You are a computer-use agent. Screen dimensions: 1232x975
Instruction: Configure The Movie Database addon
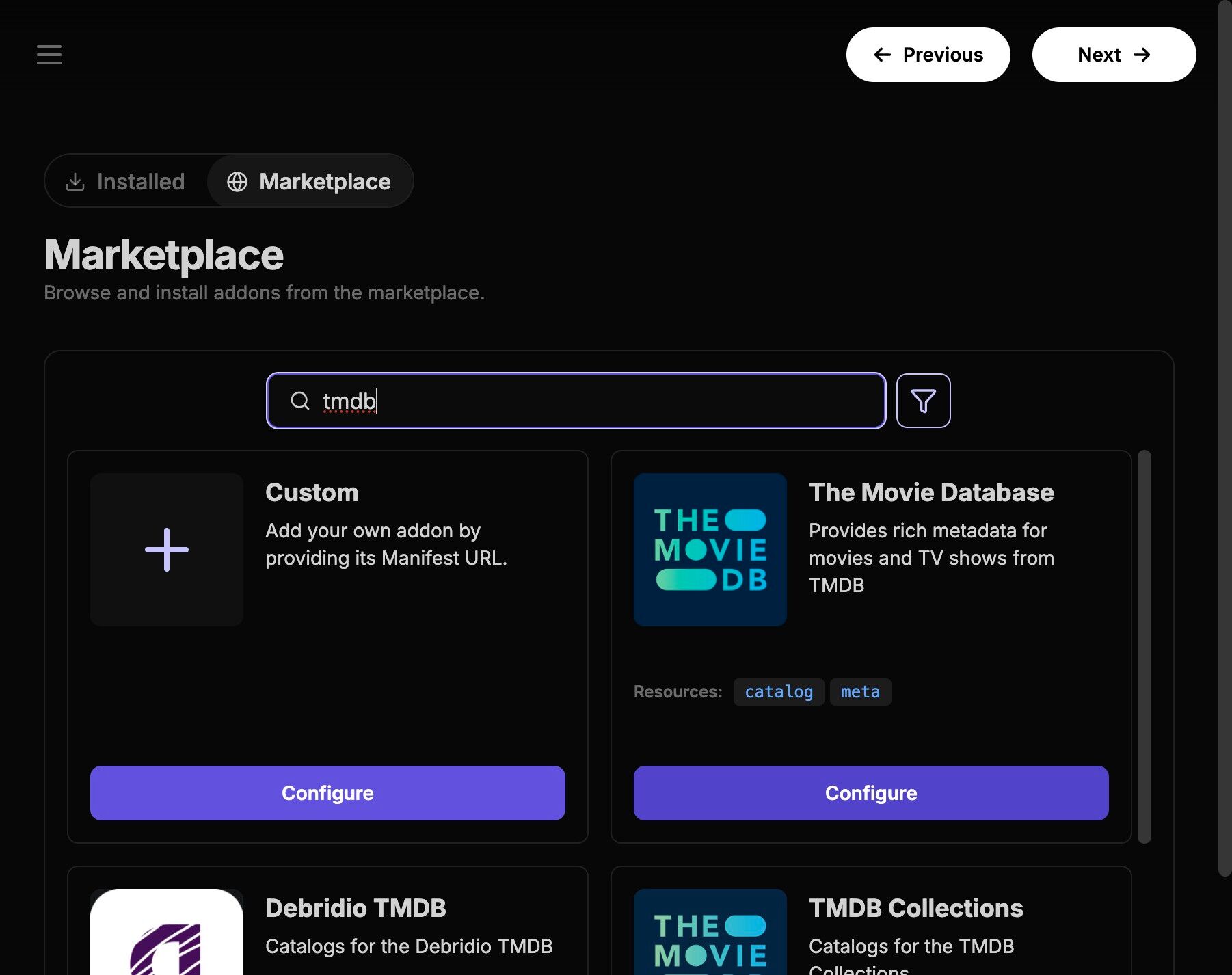coord(871,793)
